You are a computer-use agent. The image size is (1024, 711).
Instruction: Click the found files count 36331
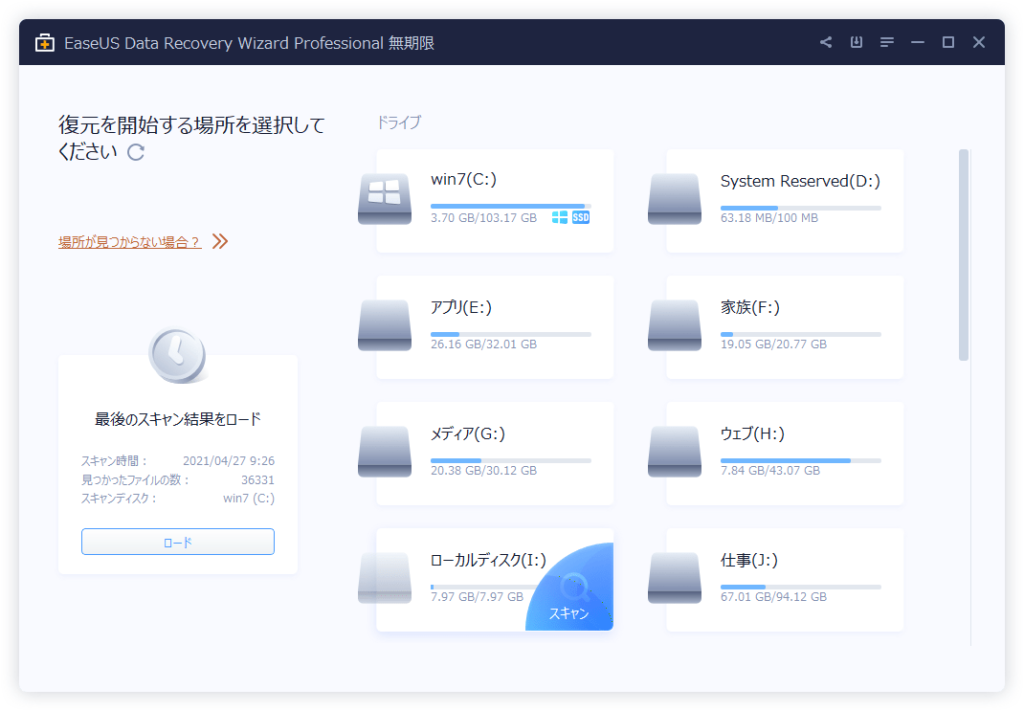(x=258, y=480)
